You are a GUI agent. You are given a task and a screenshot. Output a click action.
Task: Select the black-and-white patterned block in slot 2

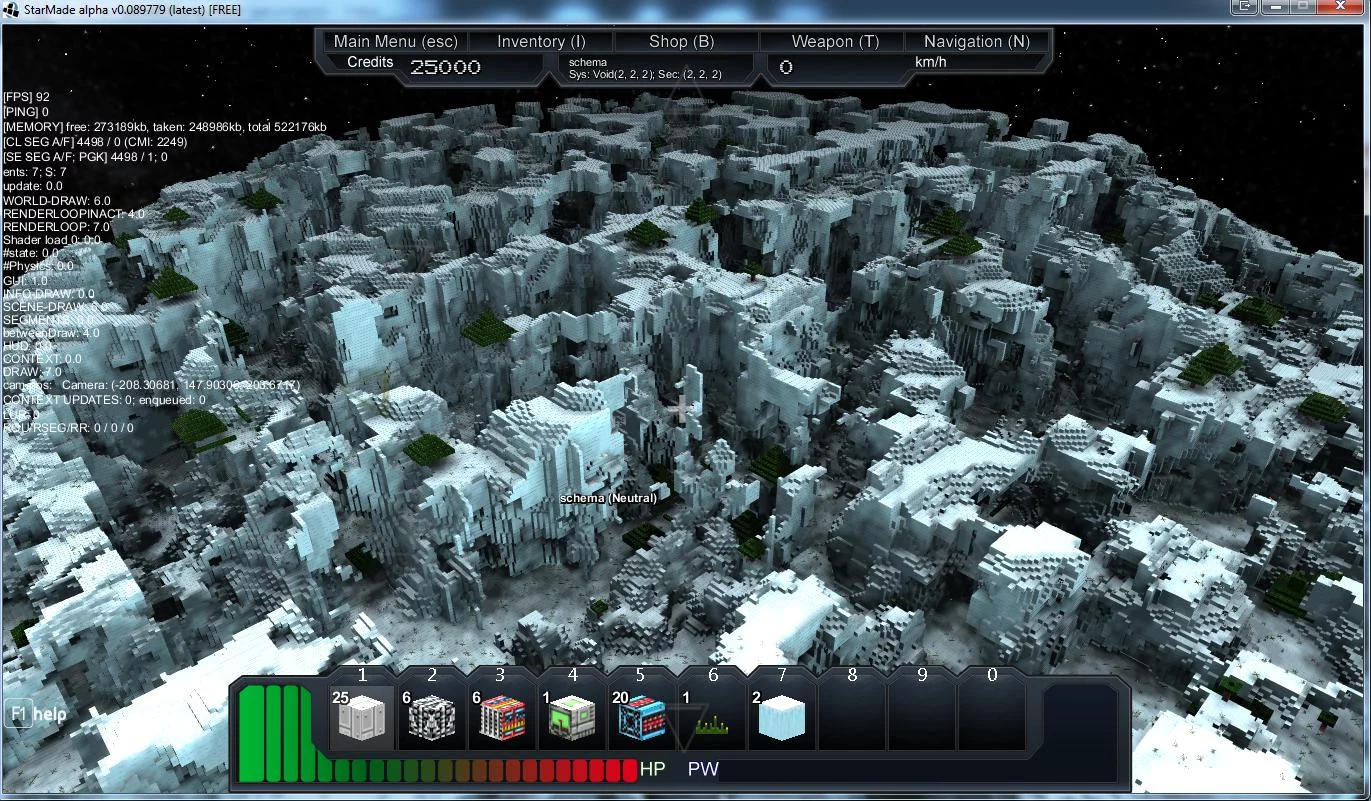pos(433,717)
